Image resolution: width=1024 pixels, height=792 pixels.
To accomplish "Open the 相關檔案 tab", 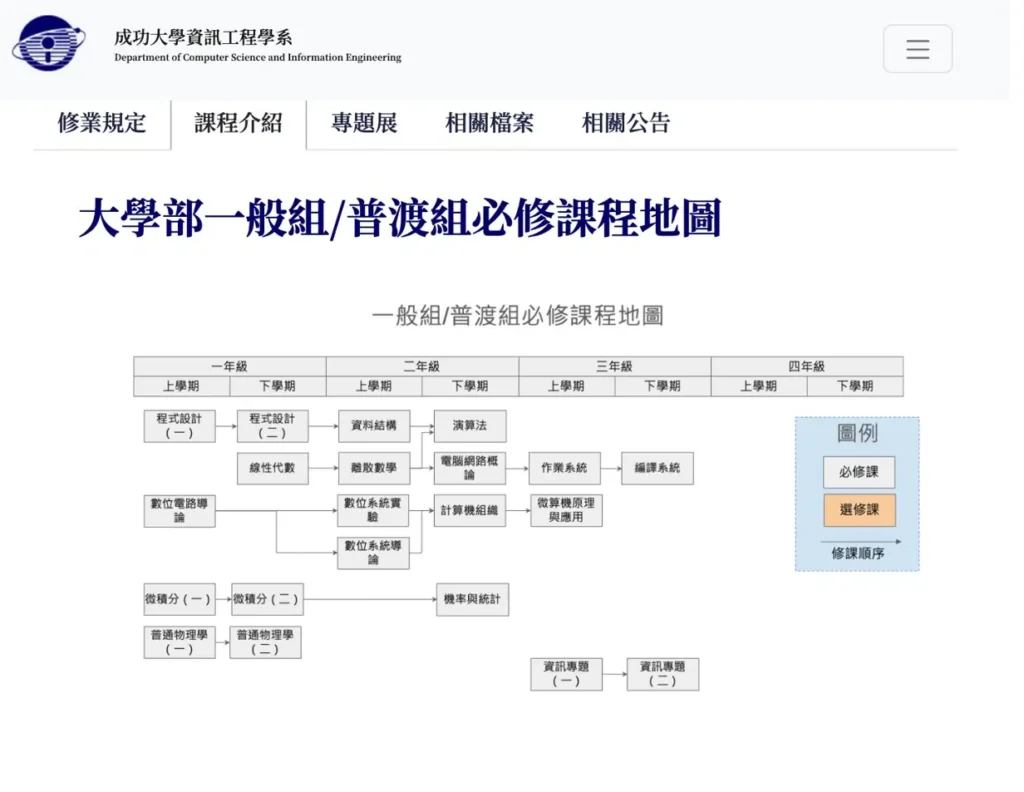I will tap(489, 123).
